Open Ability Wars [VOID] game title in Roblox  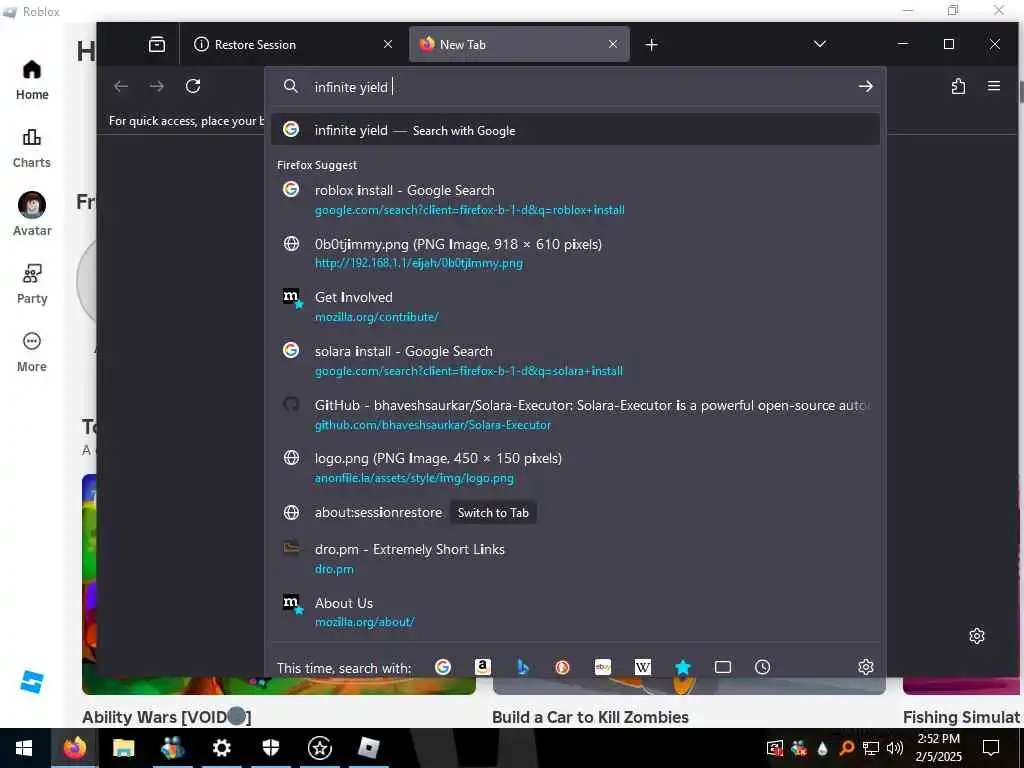pyautogui.click(x=167, y=717)
